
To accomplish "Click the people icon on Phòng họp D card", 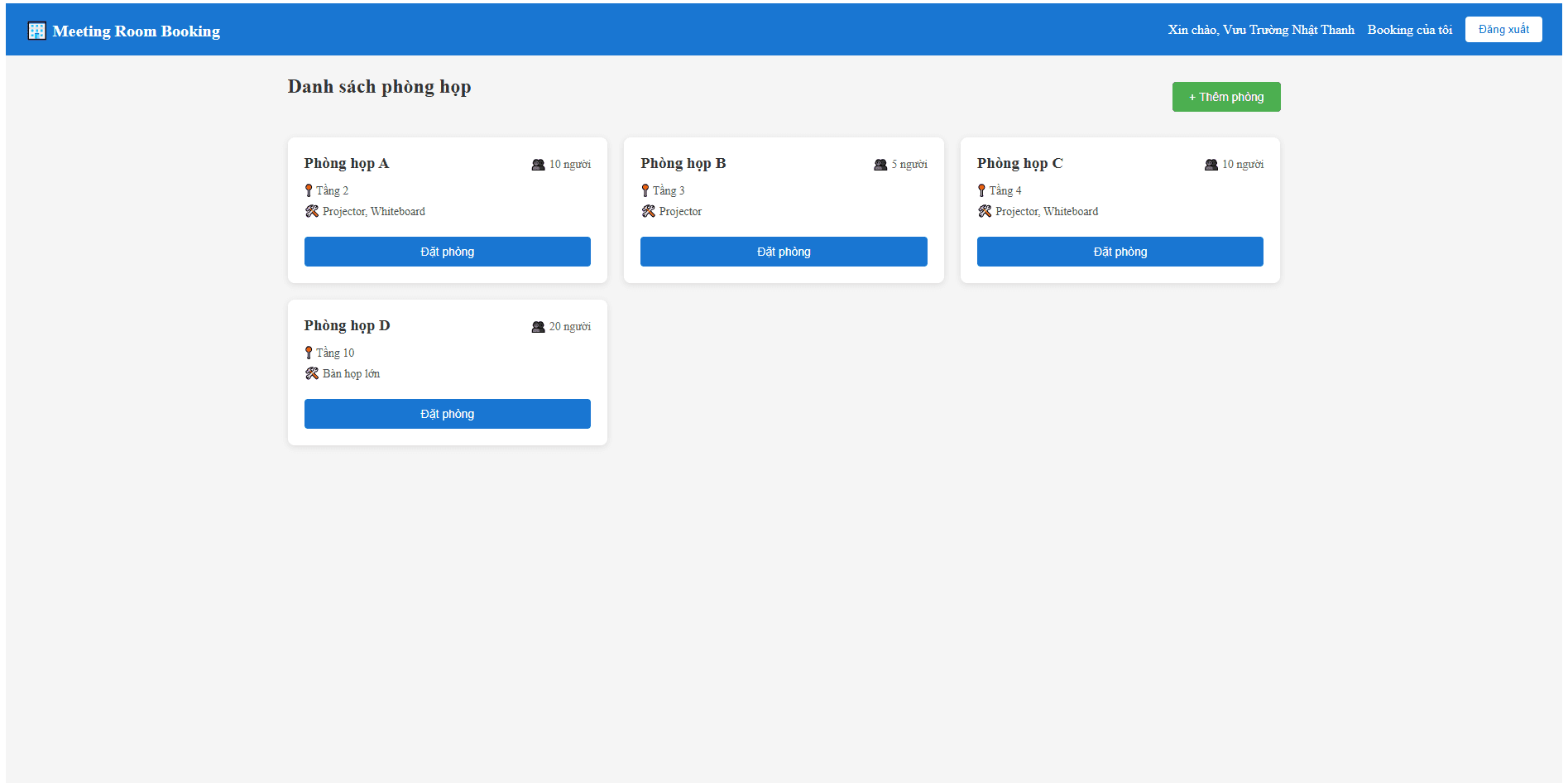I will (x=538, y=327).
